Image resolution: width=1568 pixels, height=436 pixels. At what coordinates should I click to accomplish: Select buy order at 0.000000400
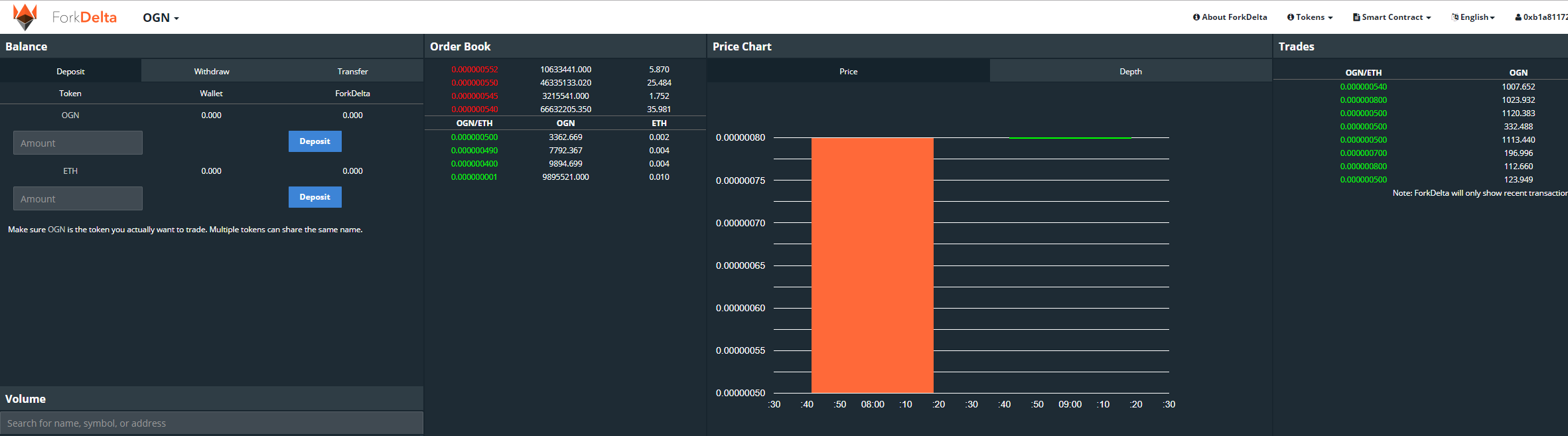565,163
